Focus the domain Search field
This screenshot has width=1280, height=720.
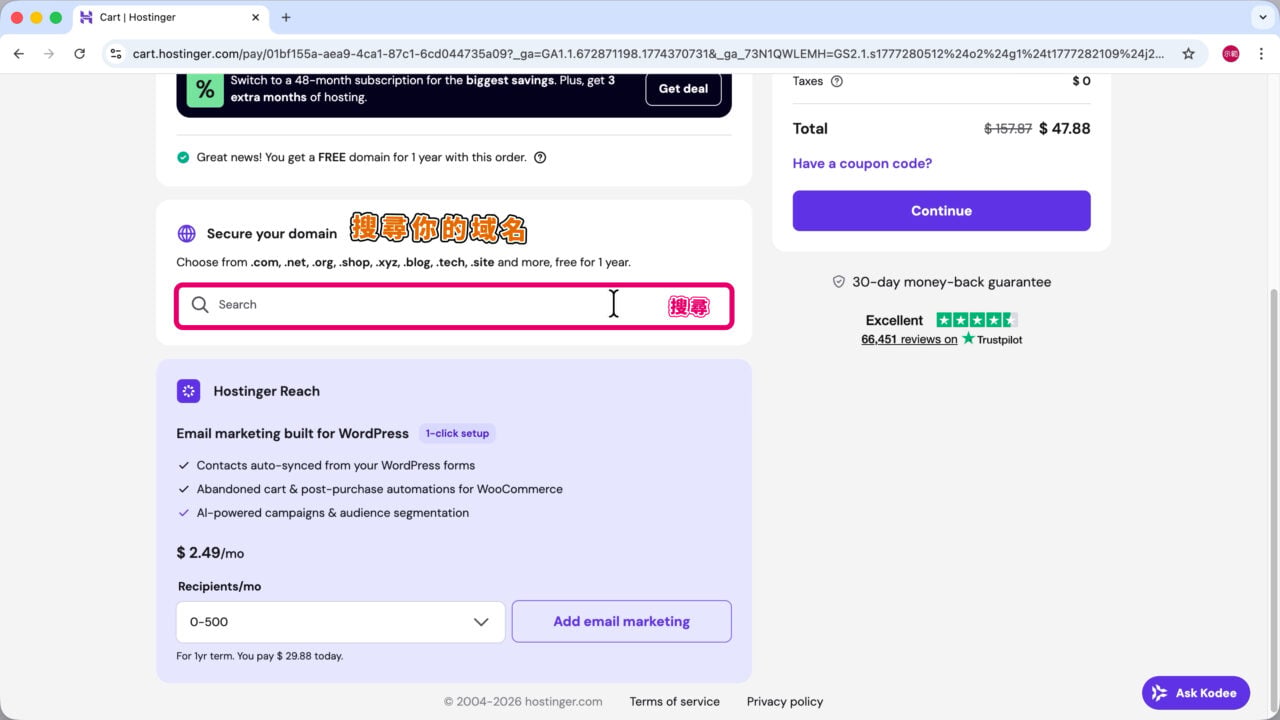pyautogui.click(x=454, y=305)
